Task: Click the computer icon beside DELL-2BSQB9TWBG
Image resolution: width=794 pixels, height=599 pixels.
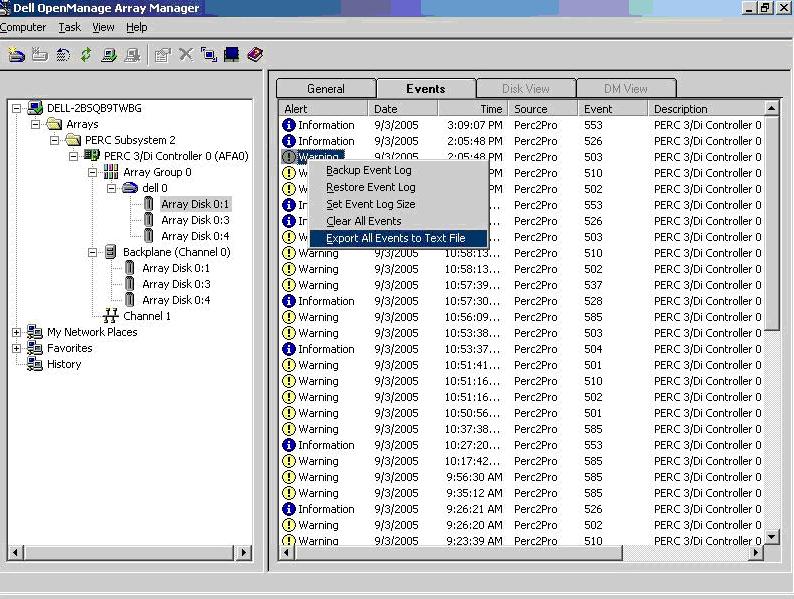Action: point(35,108)
